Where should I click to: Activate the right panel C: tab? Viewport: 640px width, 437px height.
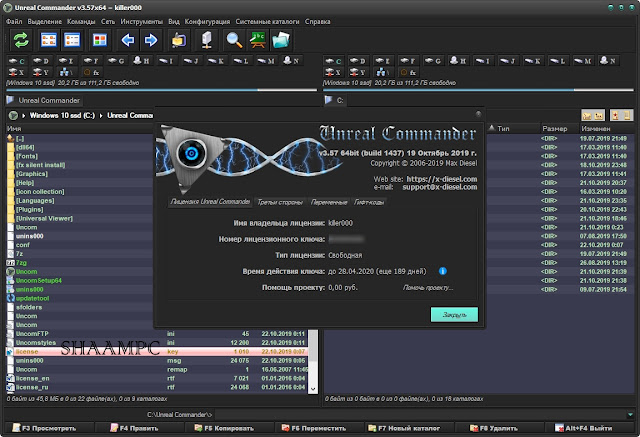coord(336,100)
